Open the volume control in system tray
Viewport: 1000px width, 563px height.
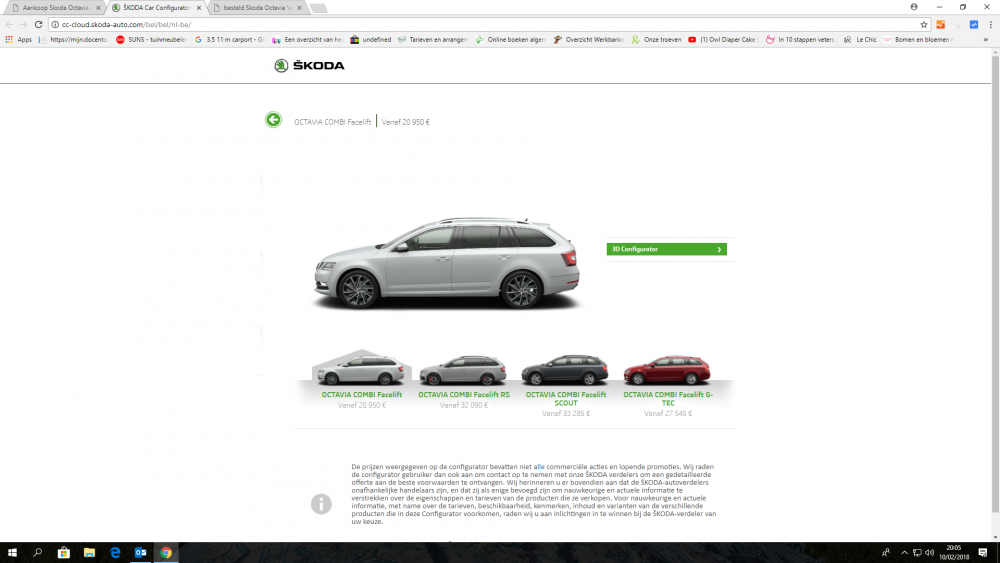coord(929,553)
